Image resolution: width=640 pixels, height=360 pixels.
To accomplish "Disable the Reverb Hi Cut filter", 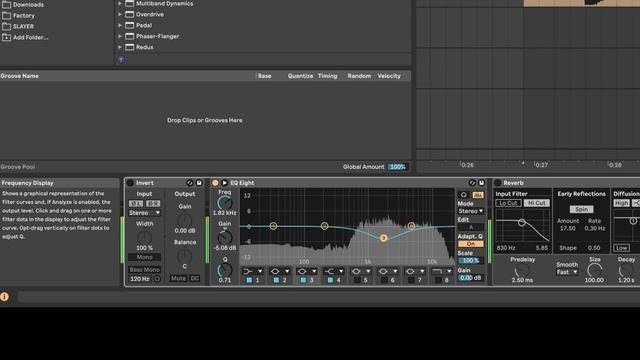I will (x=537, y=203).
